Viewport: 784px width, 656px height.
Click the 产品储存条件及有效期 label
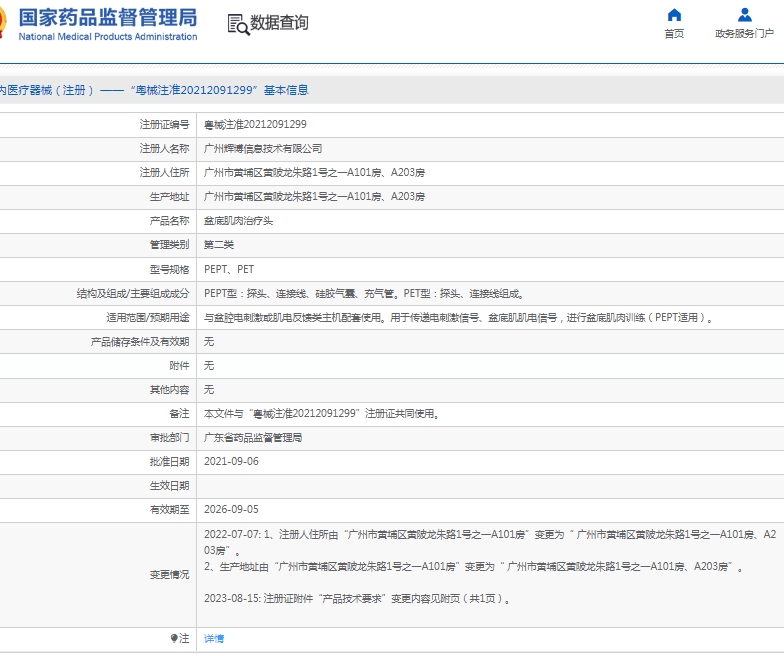(x=140, y=341)
